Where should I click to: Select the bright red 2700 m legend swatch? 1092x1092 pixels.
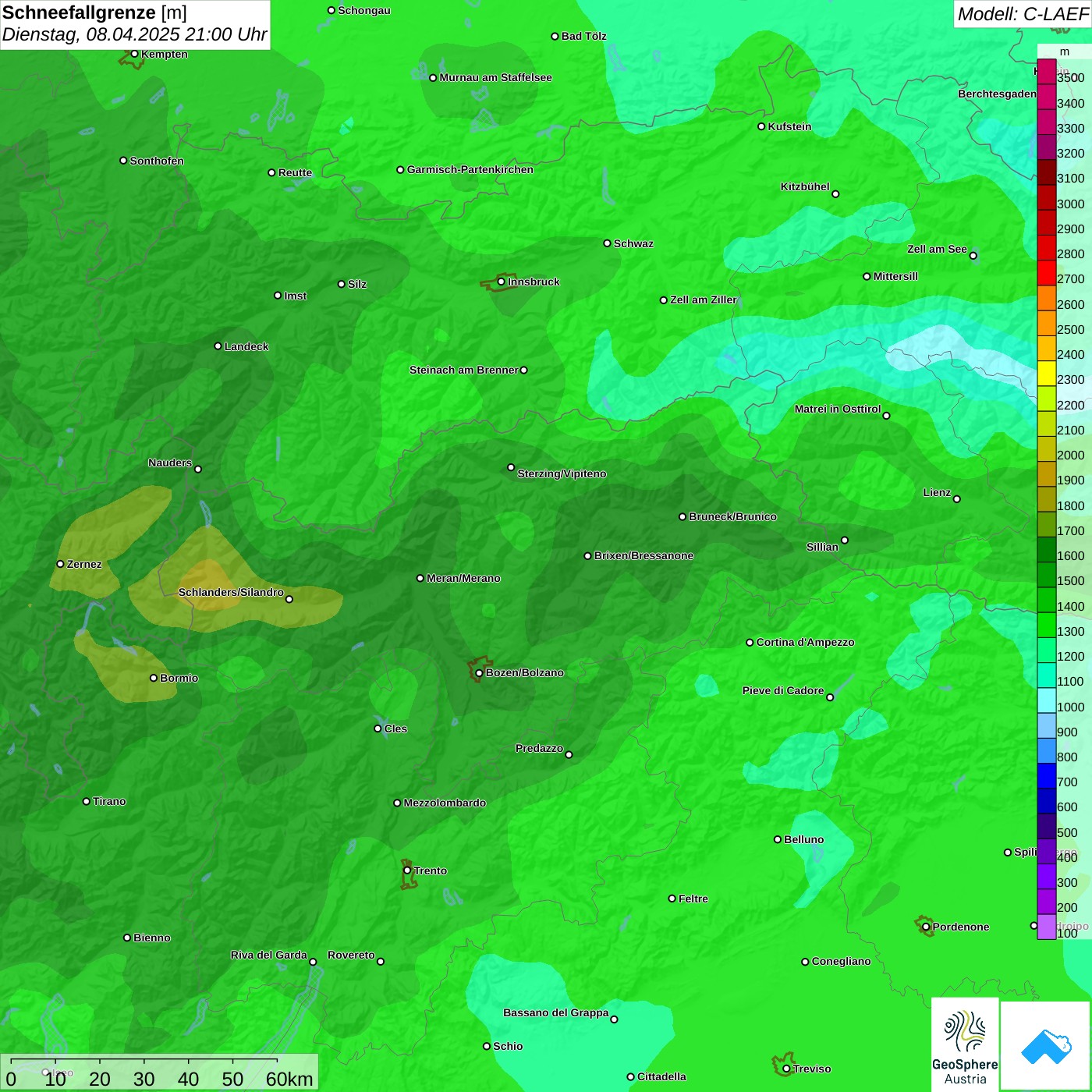pyautogui.click(x=1046, y=273)
